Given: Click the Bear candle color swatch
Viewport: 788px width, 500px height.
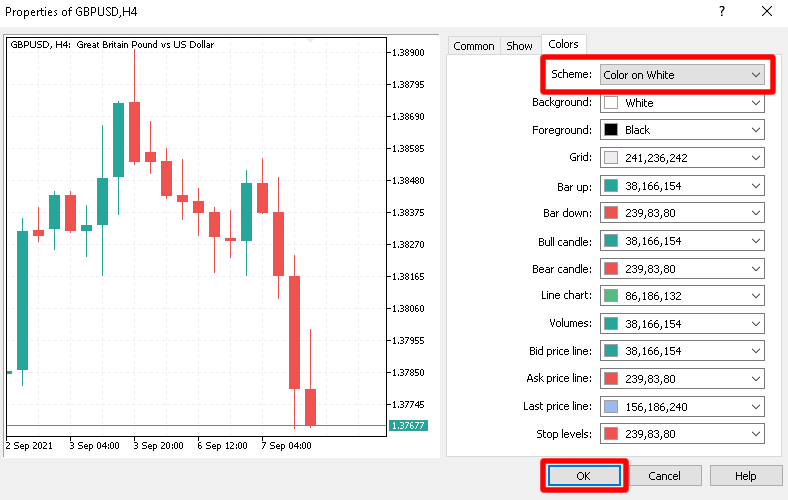Looking at the screenshot, I should pos(611,269).
